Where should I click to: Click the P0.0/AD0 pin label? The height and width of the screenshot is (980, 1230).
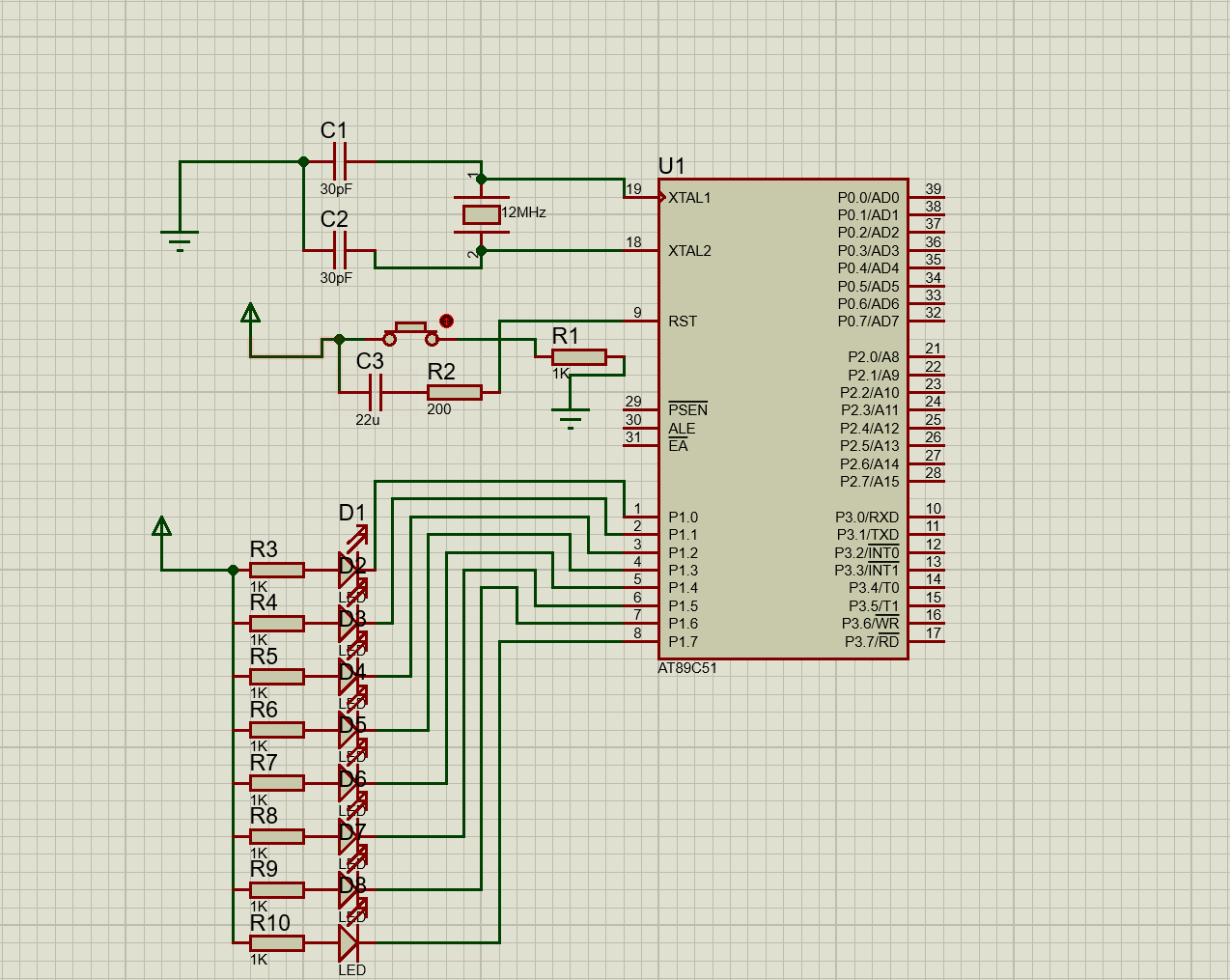tap(868, 198)
